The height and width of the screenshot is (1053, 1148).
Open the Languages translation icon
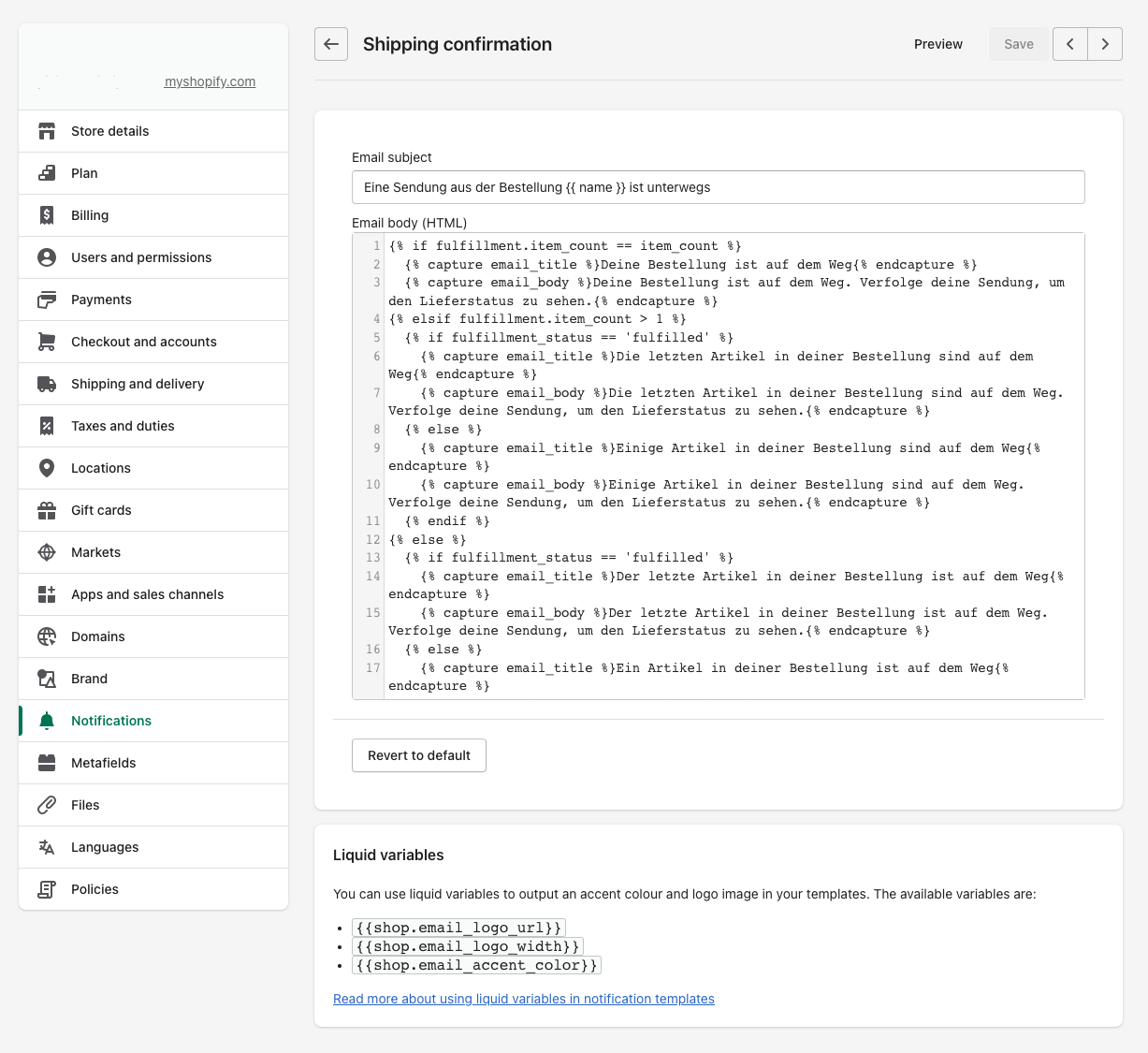[47, 847]
